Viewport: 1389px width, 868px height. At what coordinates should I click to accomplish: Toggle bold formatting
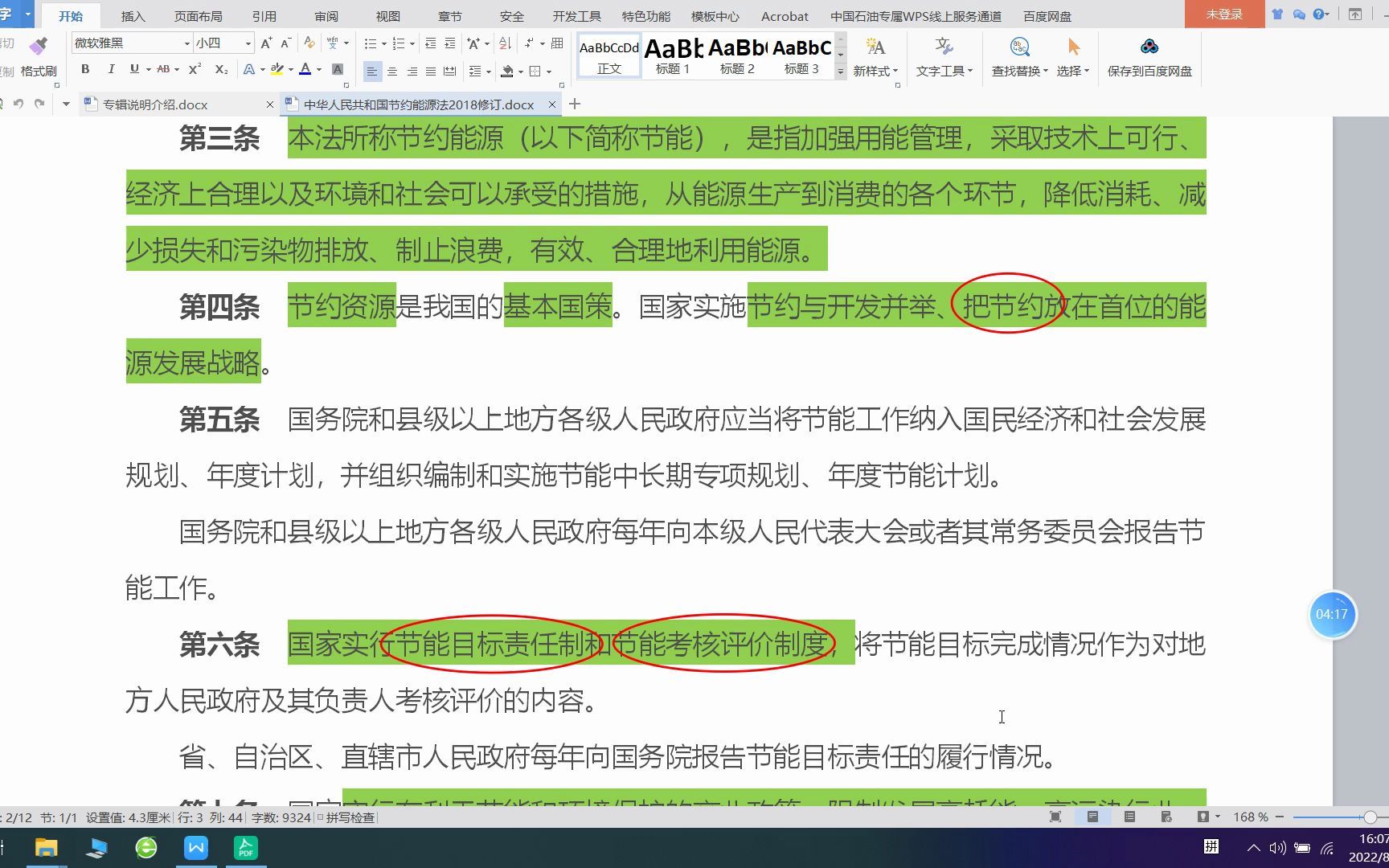(85, 70)
